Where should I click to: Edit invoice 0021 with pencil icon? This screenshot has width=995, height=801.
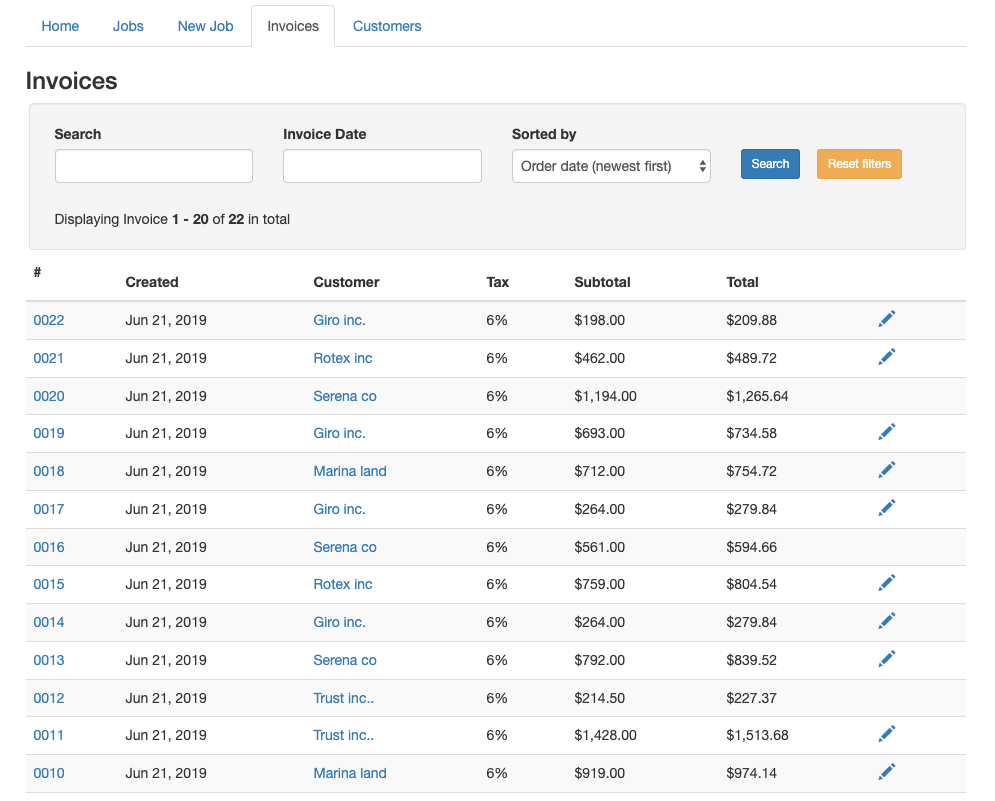(886, 357)
